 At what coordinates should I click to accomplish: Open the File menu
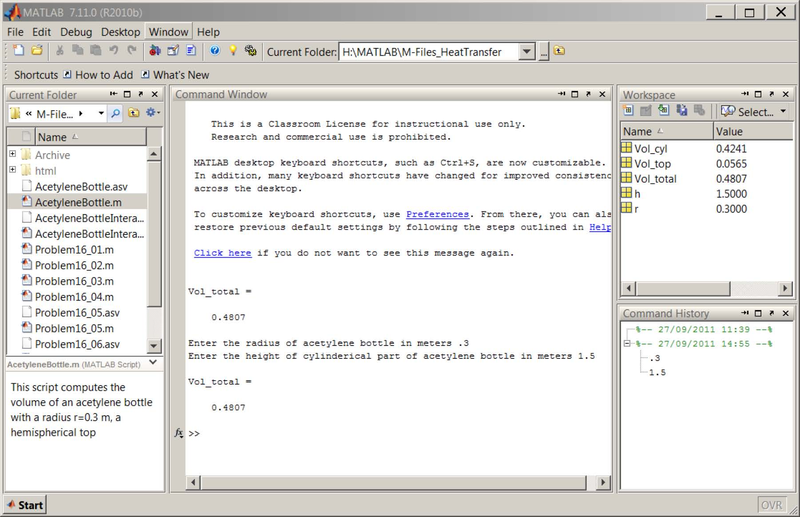pyautogui.click(x=15, y=32)
